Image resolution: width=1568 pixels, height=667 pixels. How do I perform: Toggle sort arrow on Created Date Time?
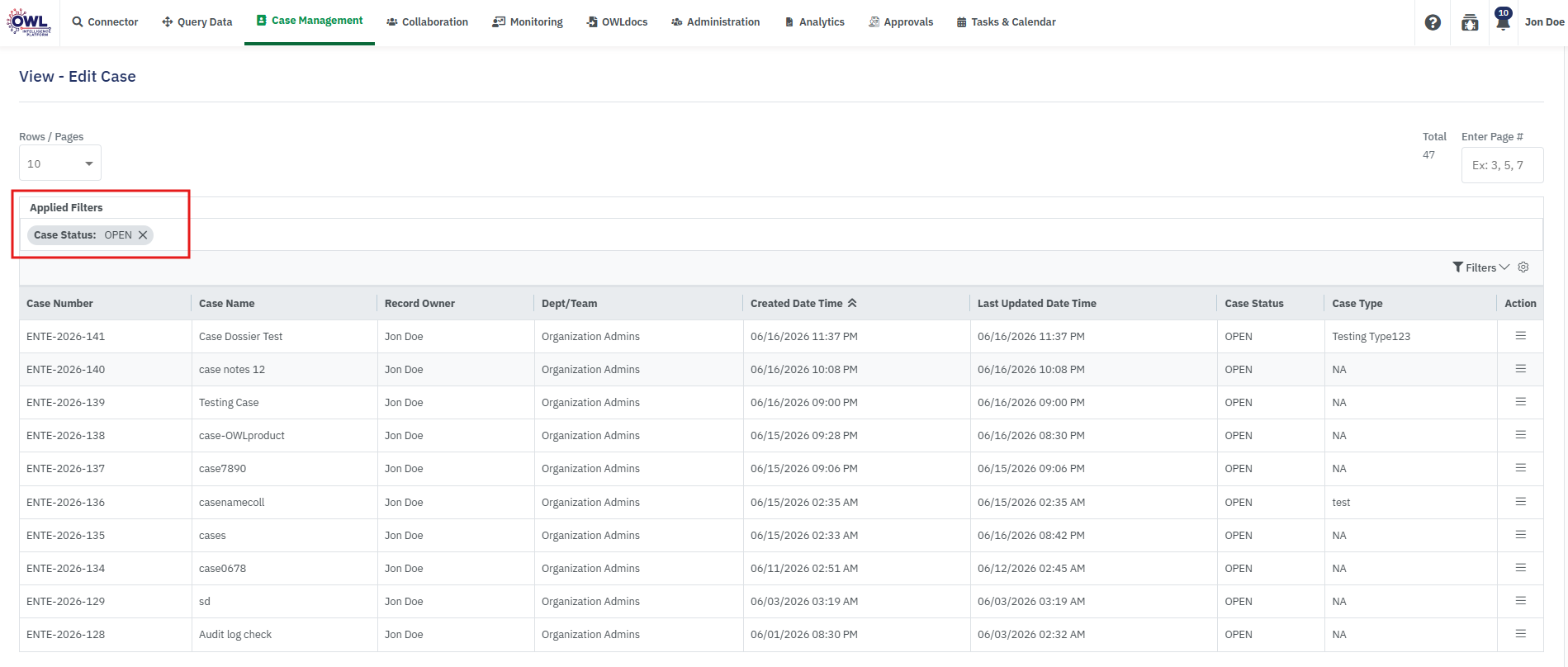tap(852, 303)
